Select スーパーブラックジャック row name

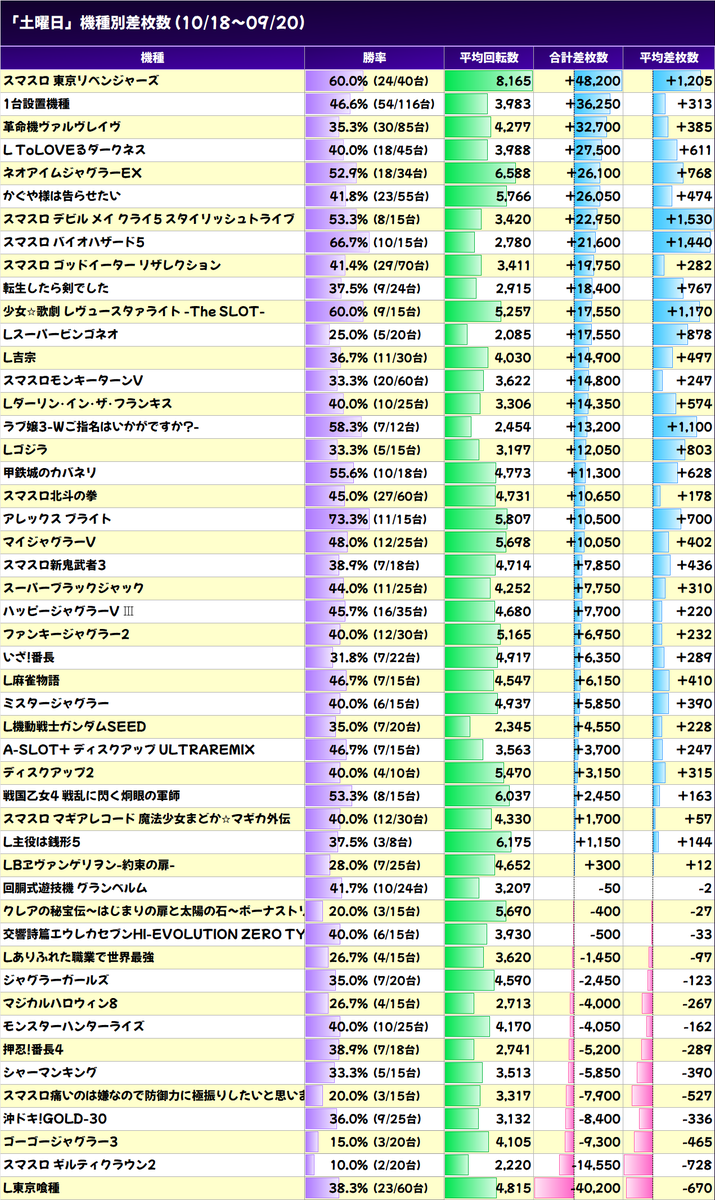(x=74, y=588)
